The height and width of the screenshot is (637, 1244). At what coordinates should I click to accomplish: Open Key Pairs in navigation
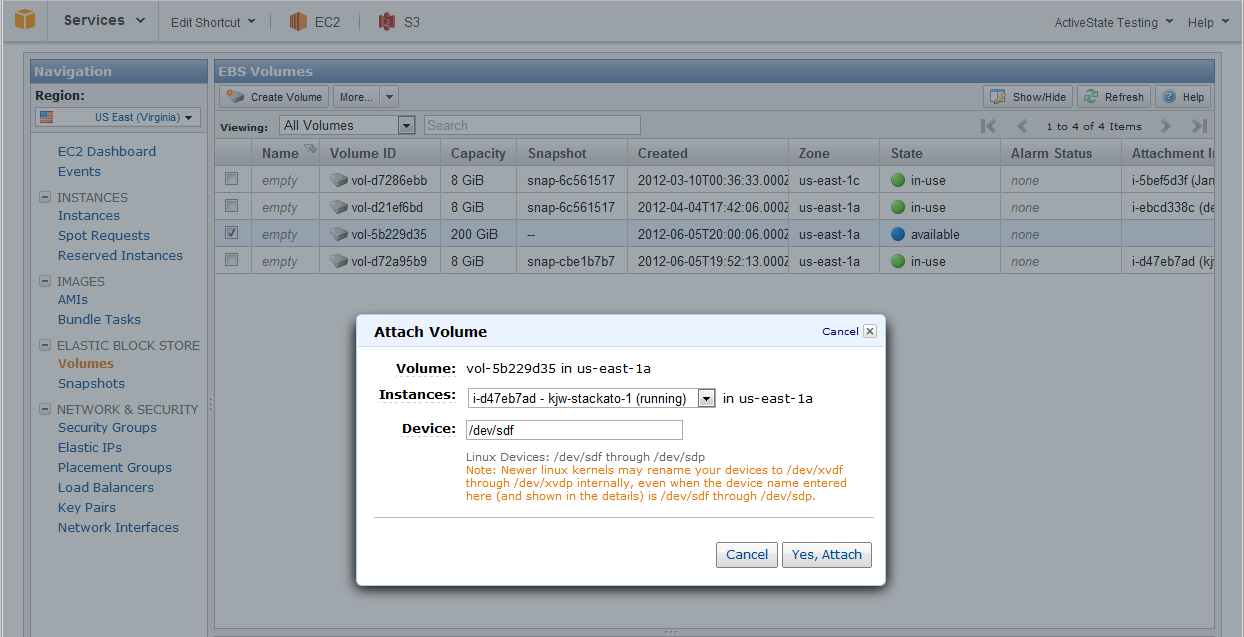87,508
